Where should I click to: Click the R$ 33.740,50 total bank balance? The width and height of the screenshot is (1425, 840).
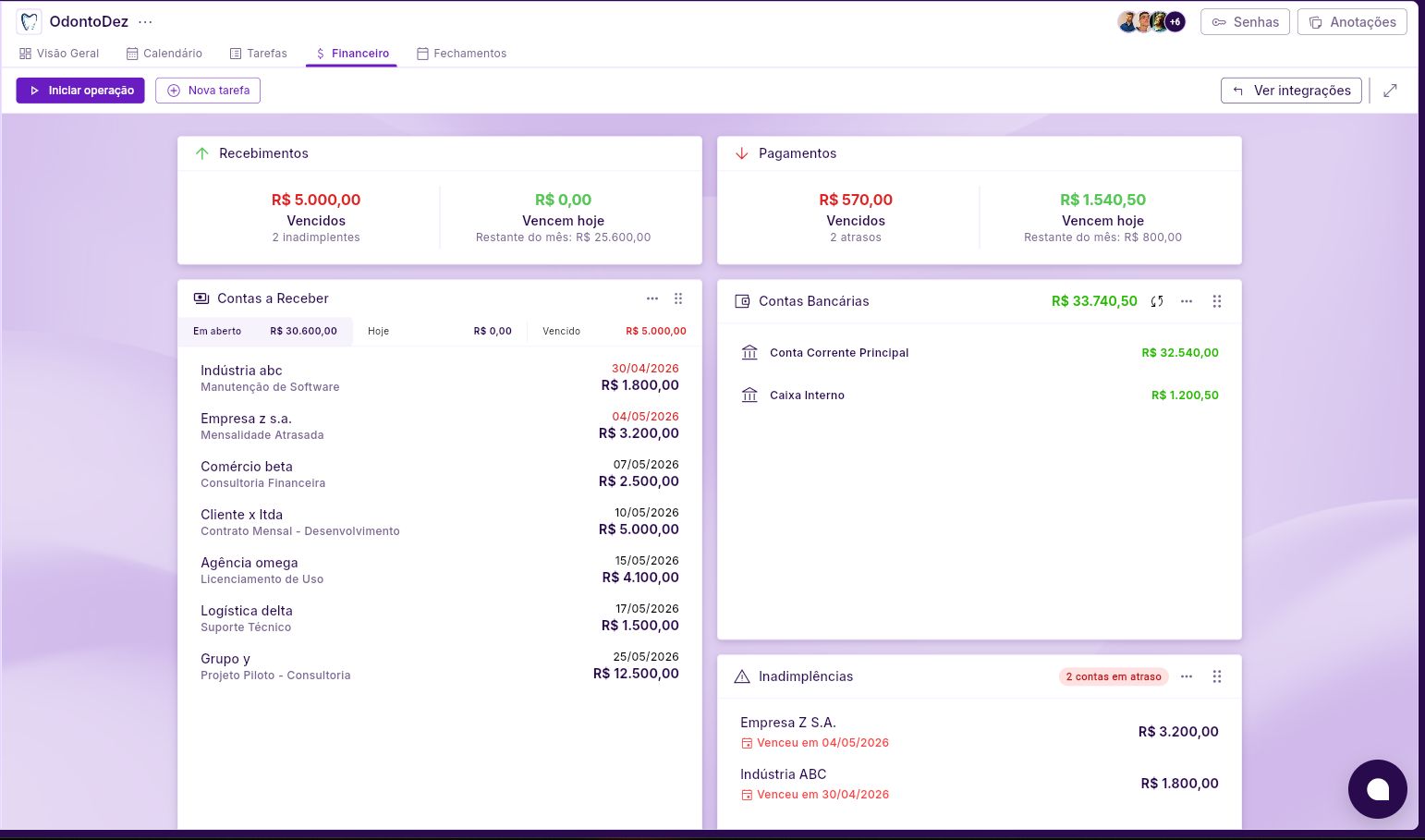1094,301
